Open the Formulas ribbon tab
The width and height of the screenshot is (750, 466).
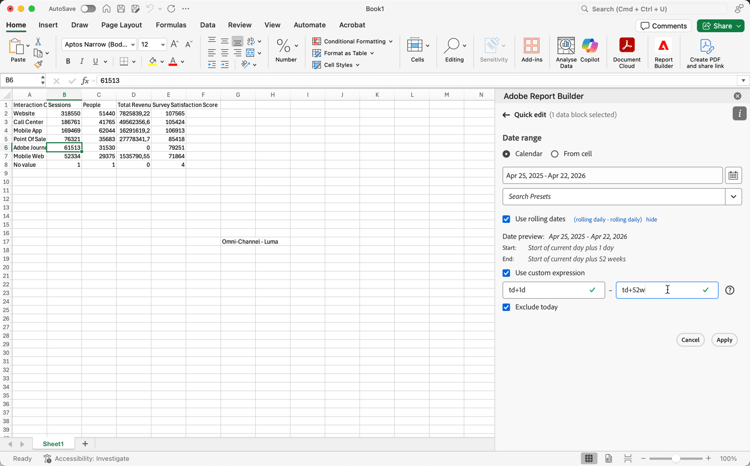point(171,25)
